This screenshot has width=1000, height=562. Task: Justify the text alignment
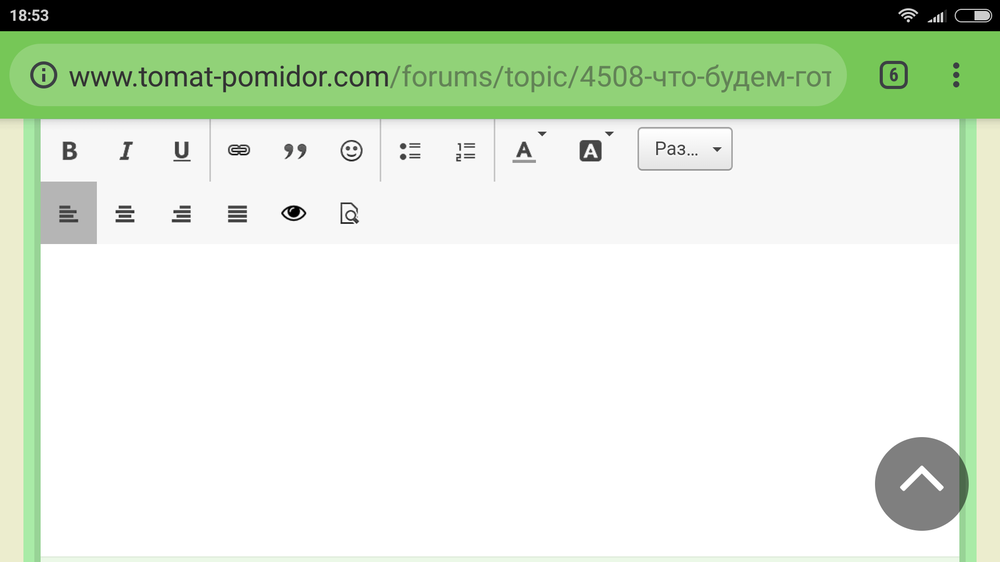[237, 213]
